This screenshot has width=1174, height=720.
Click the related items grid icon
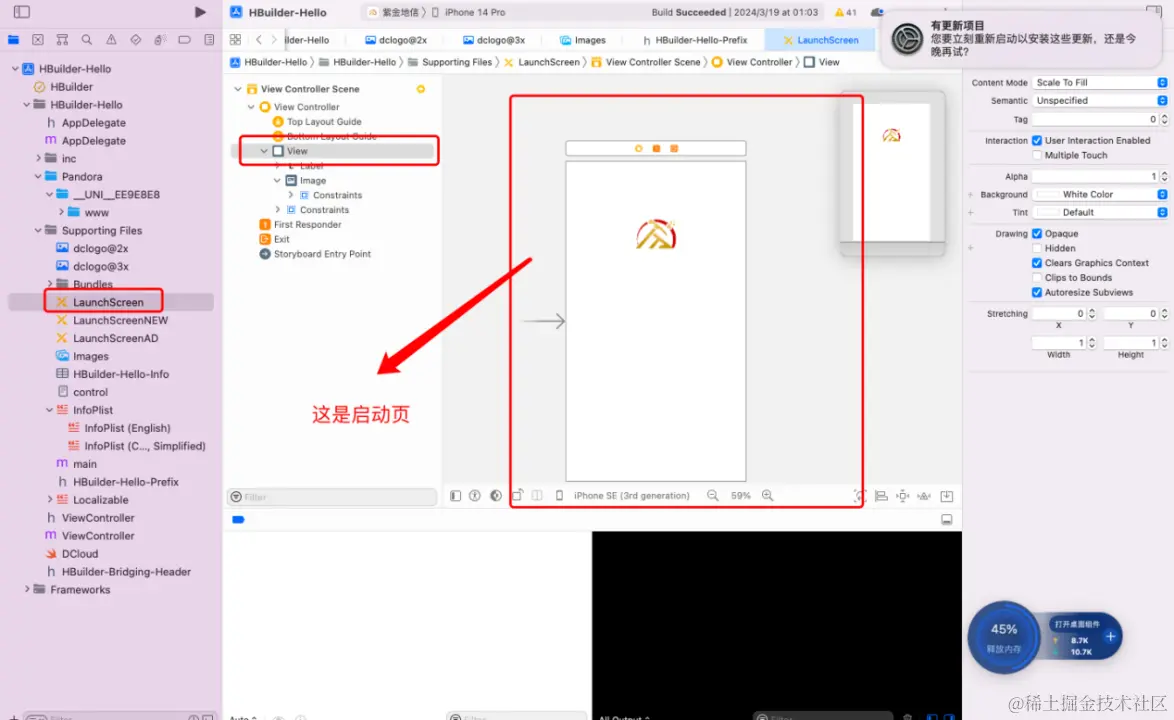point(235,40)
